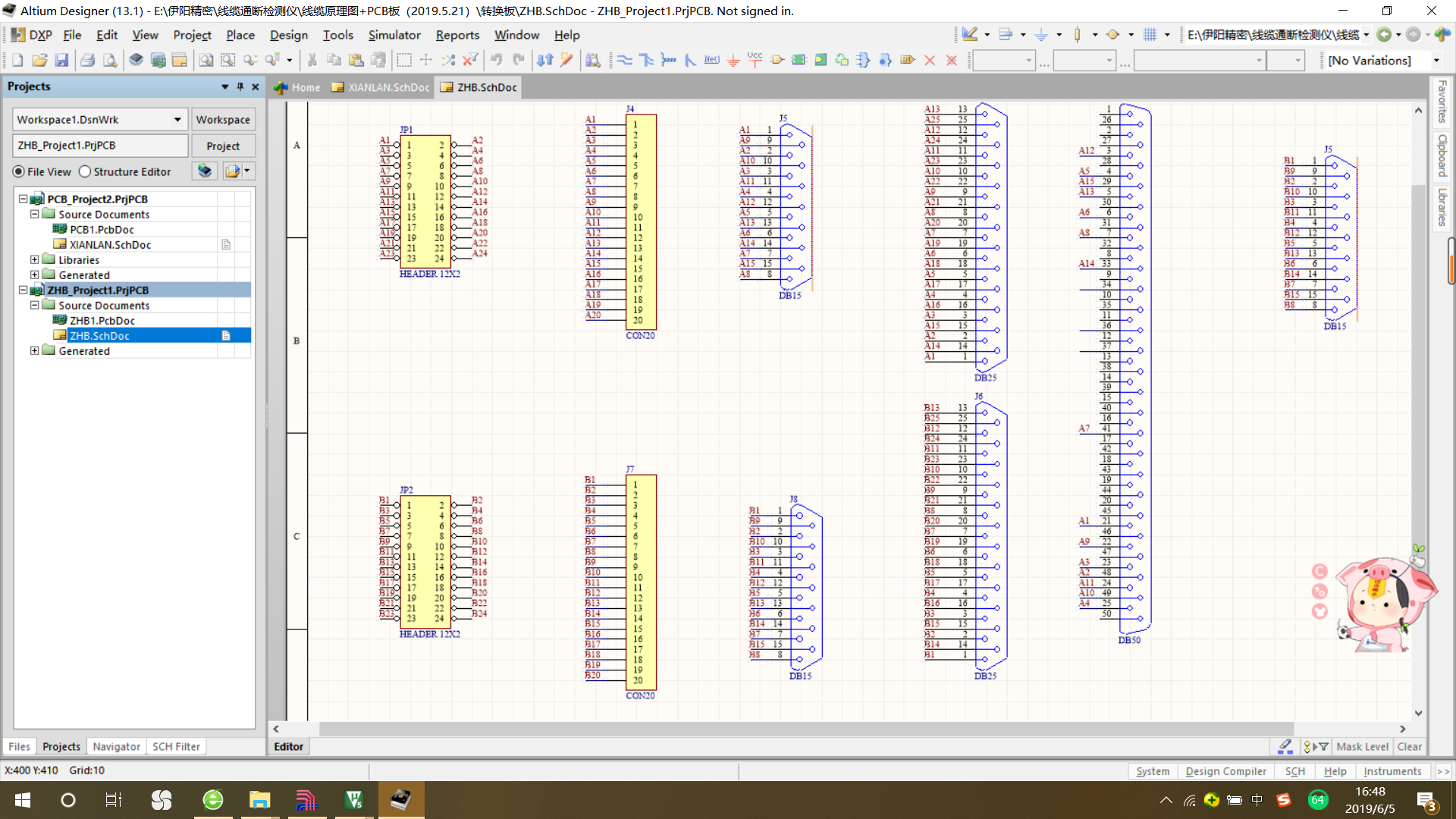
Task: Open an existing document via folder icon
Action: point(39,60)
